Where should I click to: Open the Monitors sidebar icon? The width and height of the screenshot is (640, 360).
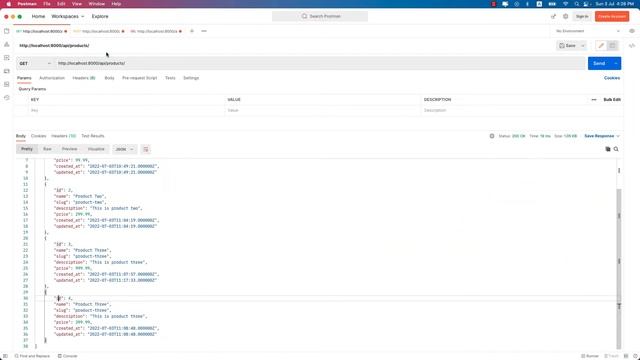(7, 84)
